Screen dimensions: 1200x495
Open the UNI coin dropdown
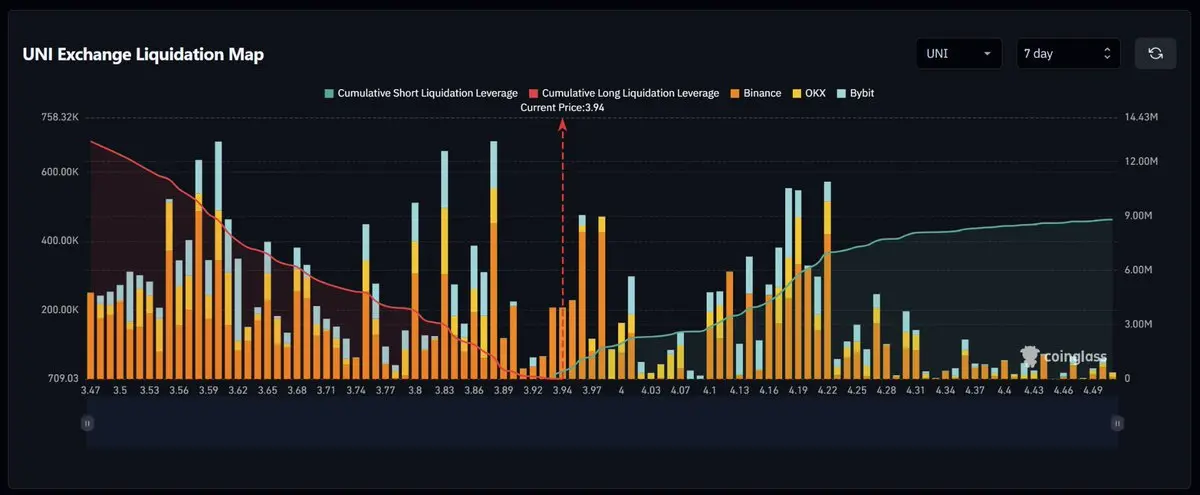[x=959, y=53]
